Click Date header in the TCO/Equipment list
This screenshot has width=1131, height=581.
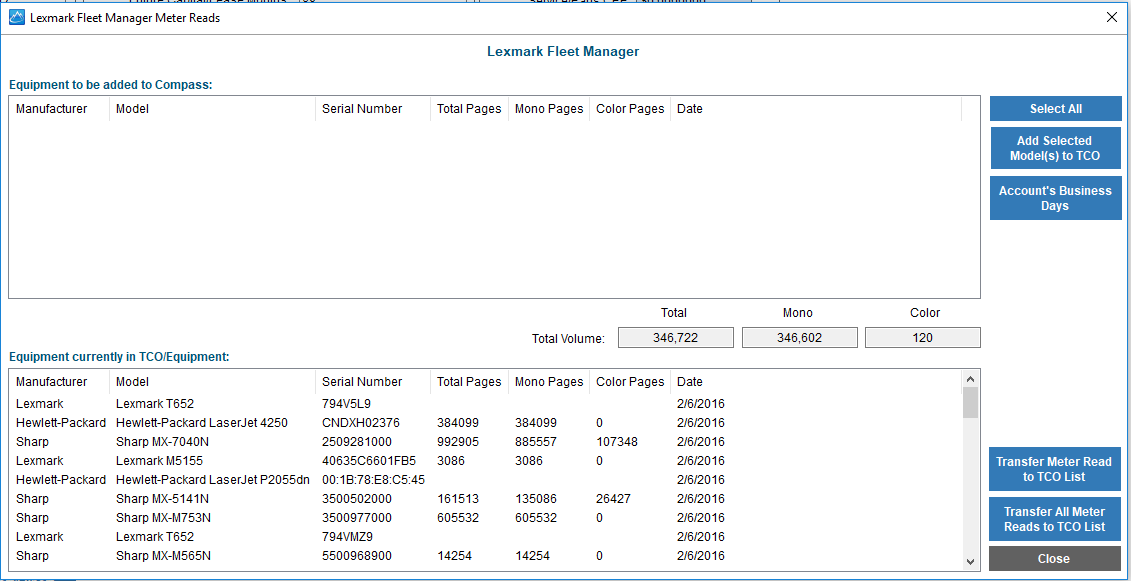816,382
